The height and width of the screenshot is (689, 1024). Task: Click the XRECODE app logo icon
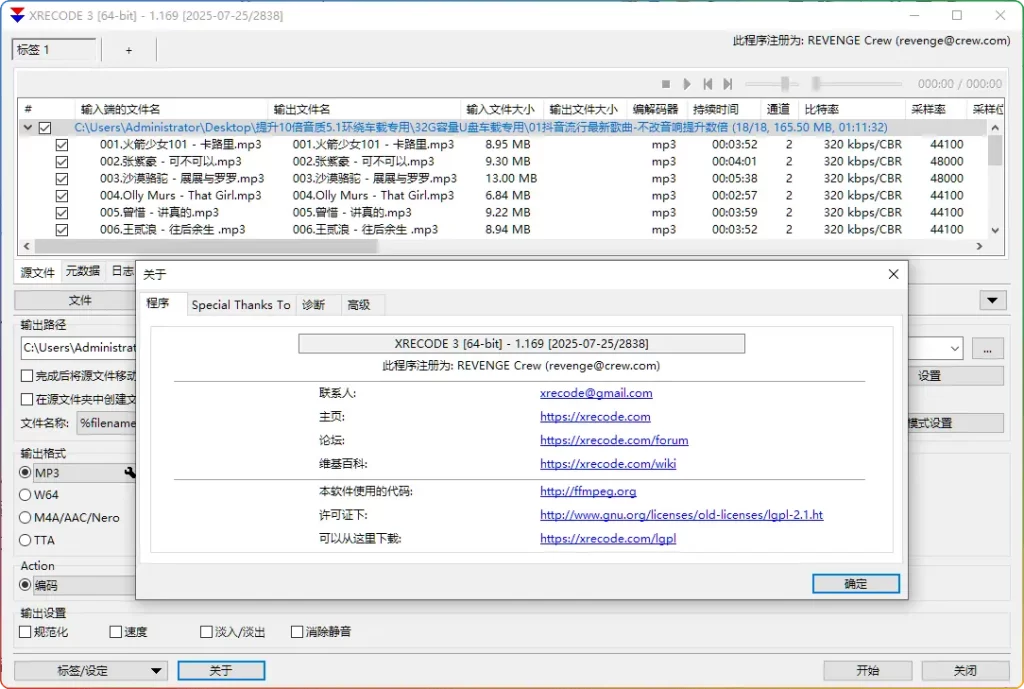(17, 15)
